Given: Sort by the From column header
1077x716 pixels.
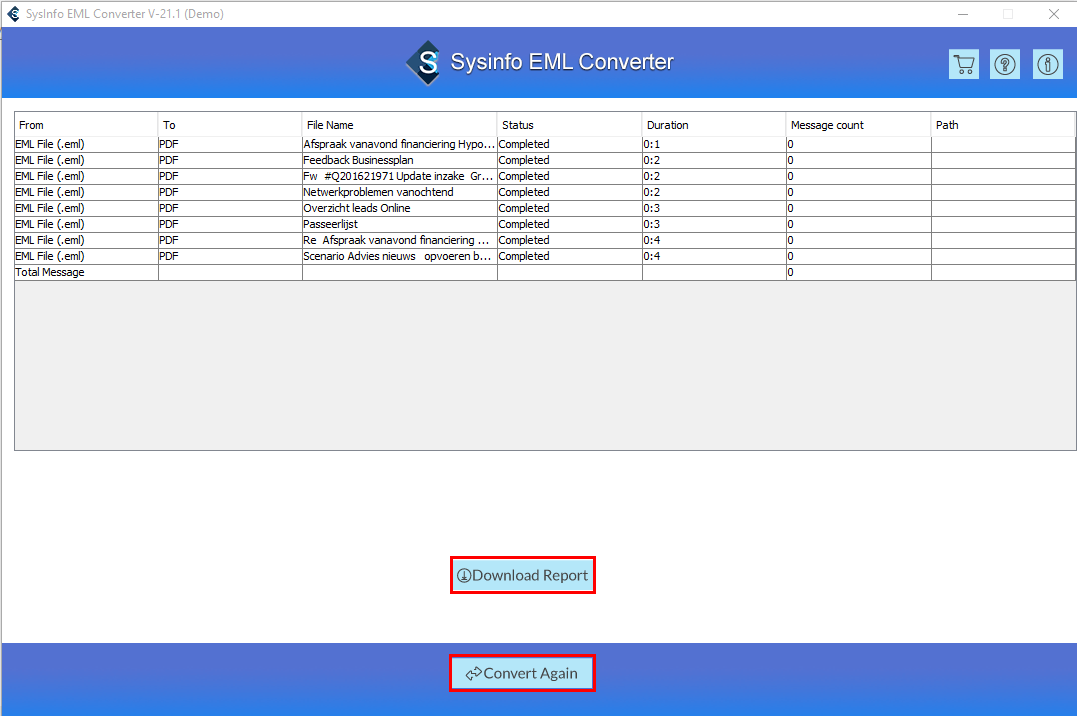Looking at the screenshot, I should pos(87,125).
